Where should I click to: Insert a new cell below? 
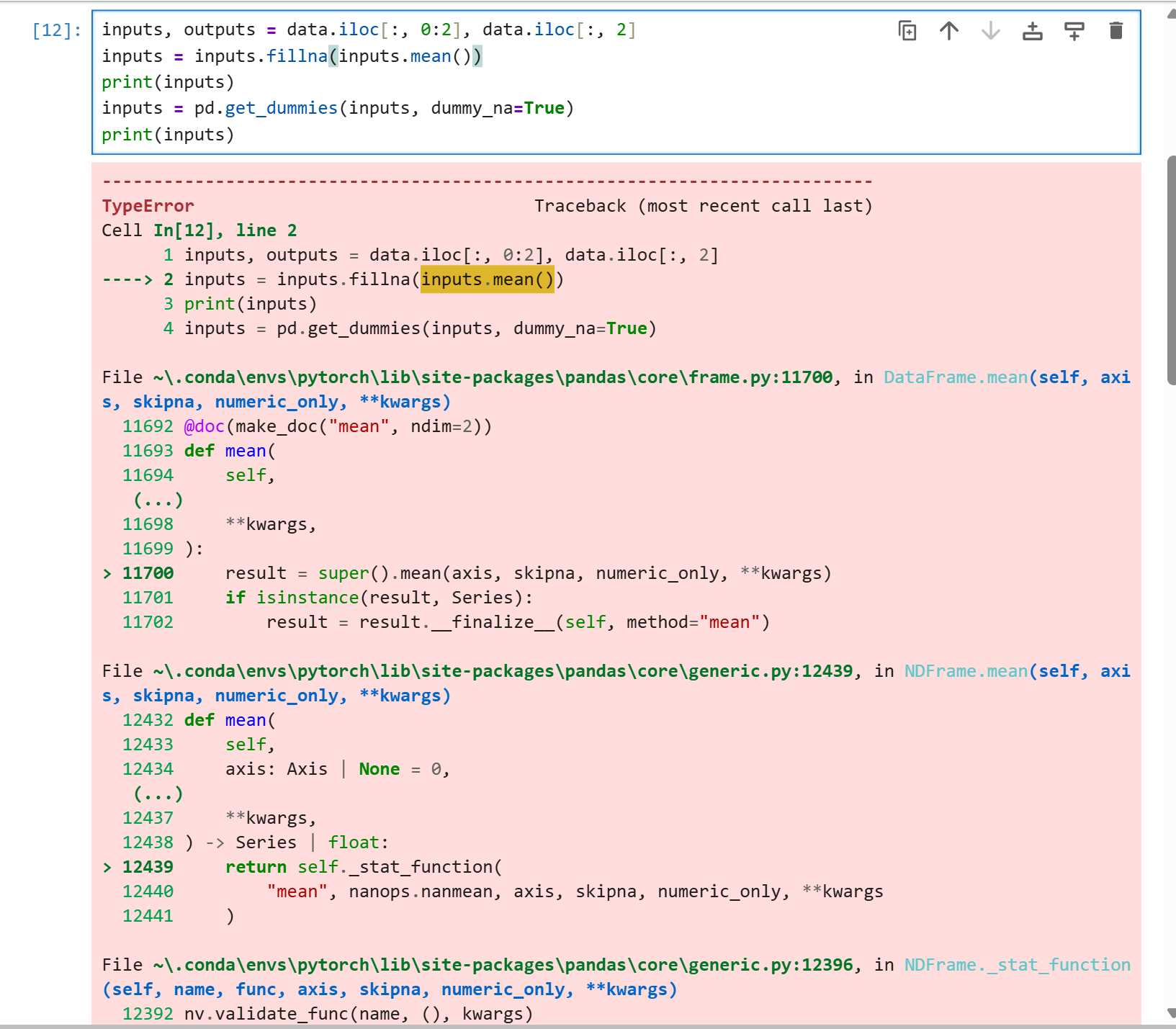coord(1074,31)
